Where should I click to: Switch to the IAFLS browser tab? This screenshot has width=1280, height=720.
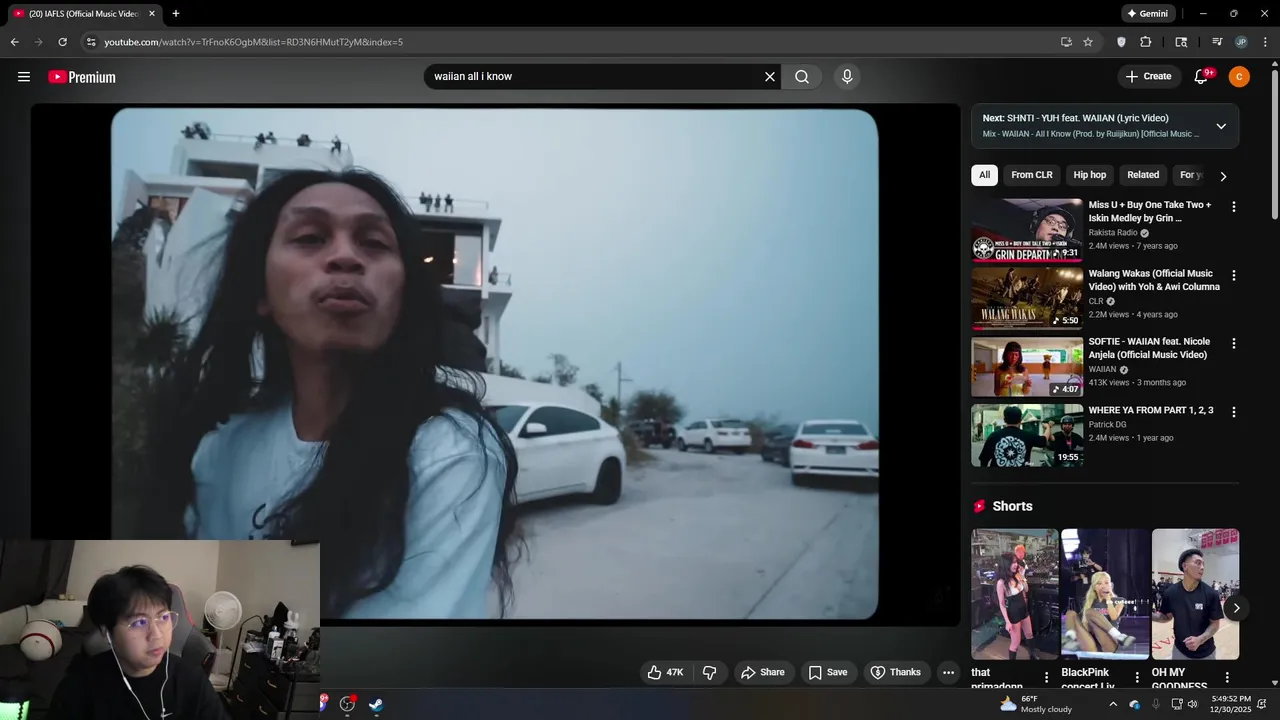point(82,14)
